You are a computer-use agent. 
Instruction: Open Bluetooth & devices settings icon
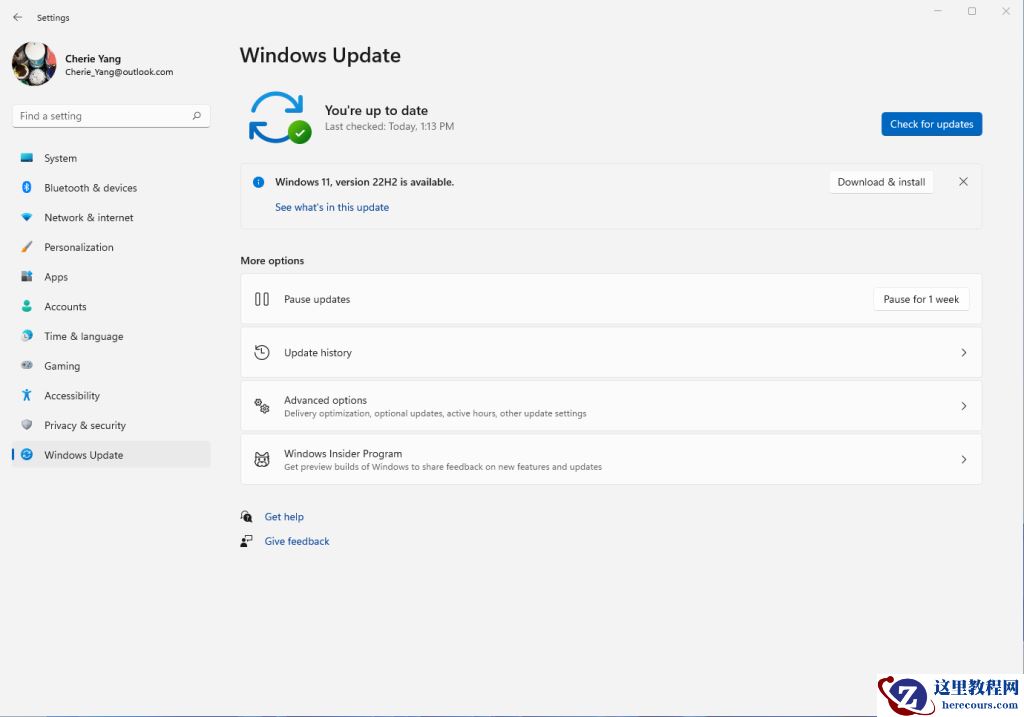[27, 187]
